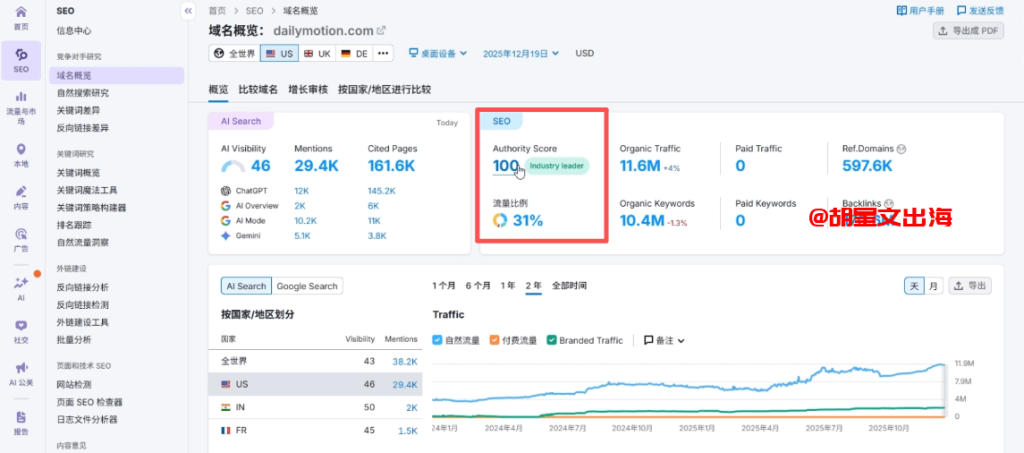Switch chart granularity to 月

pyautogui.click(x=934, y=285)
